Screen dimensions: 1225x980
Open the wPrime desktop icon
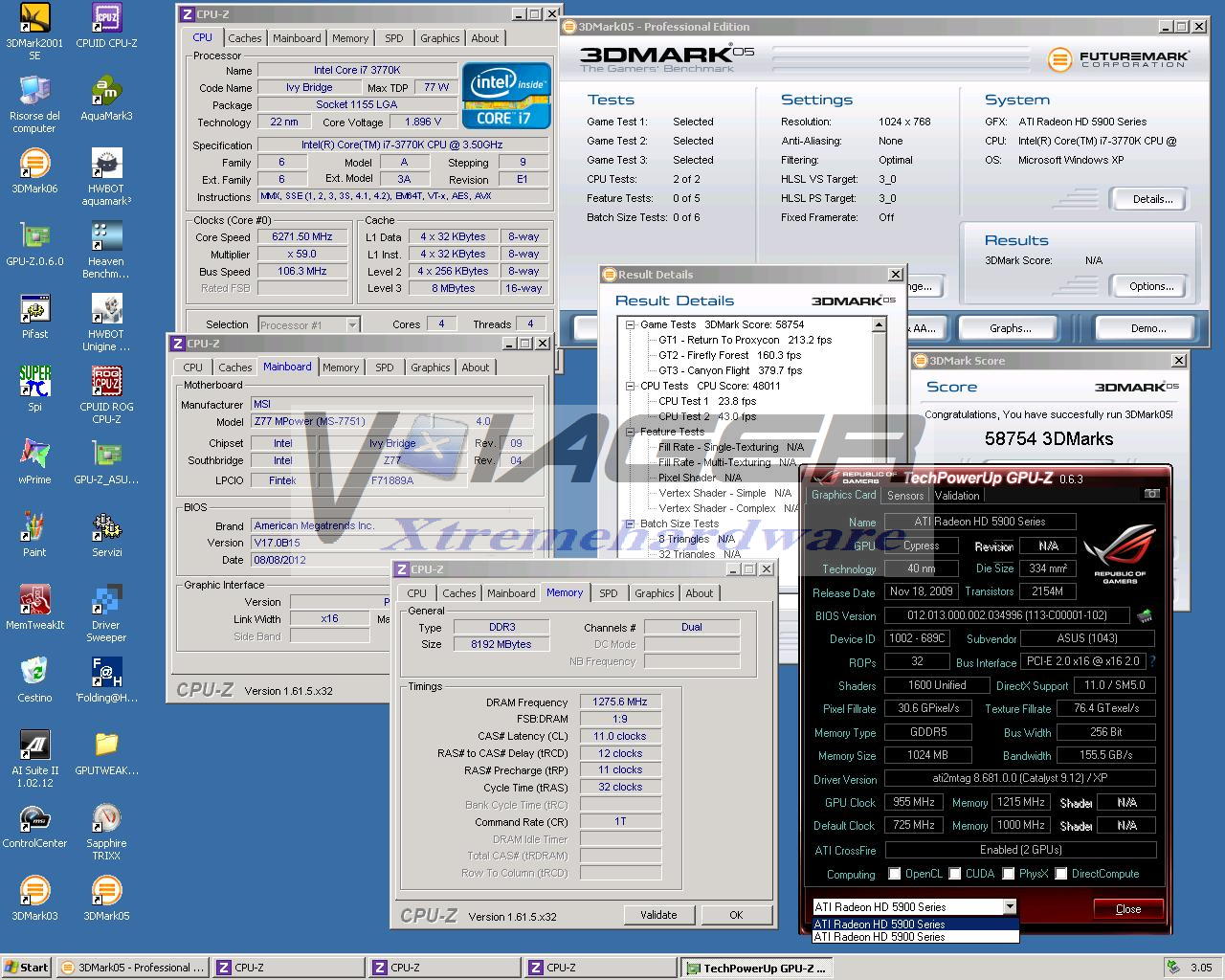34,456
